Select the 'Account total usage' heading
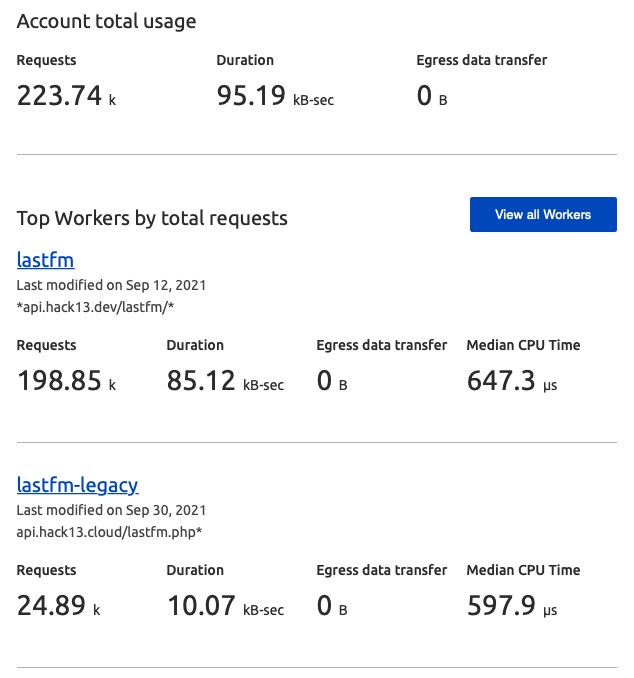 [x=106, y=22]
